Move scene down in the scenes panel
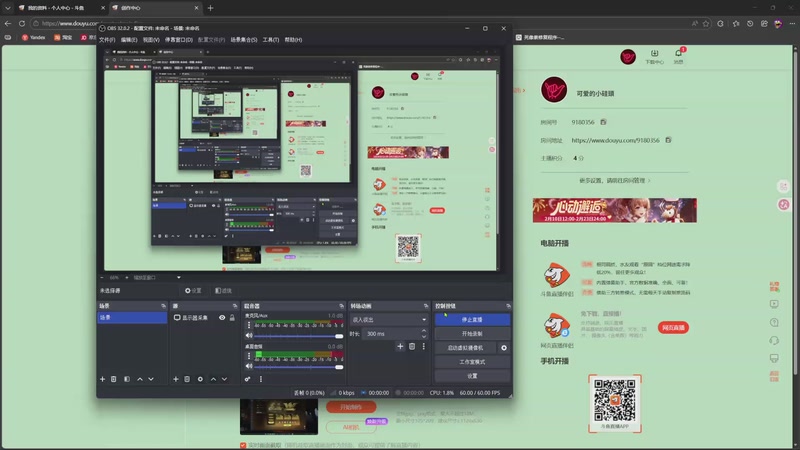800x450 pixels. [151, 379]
